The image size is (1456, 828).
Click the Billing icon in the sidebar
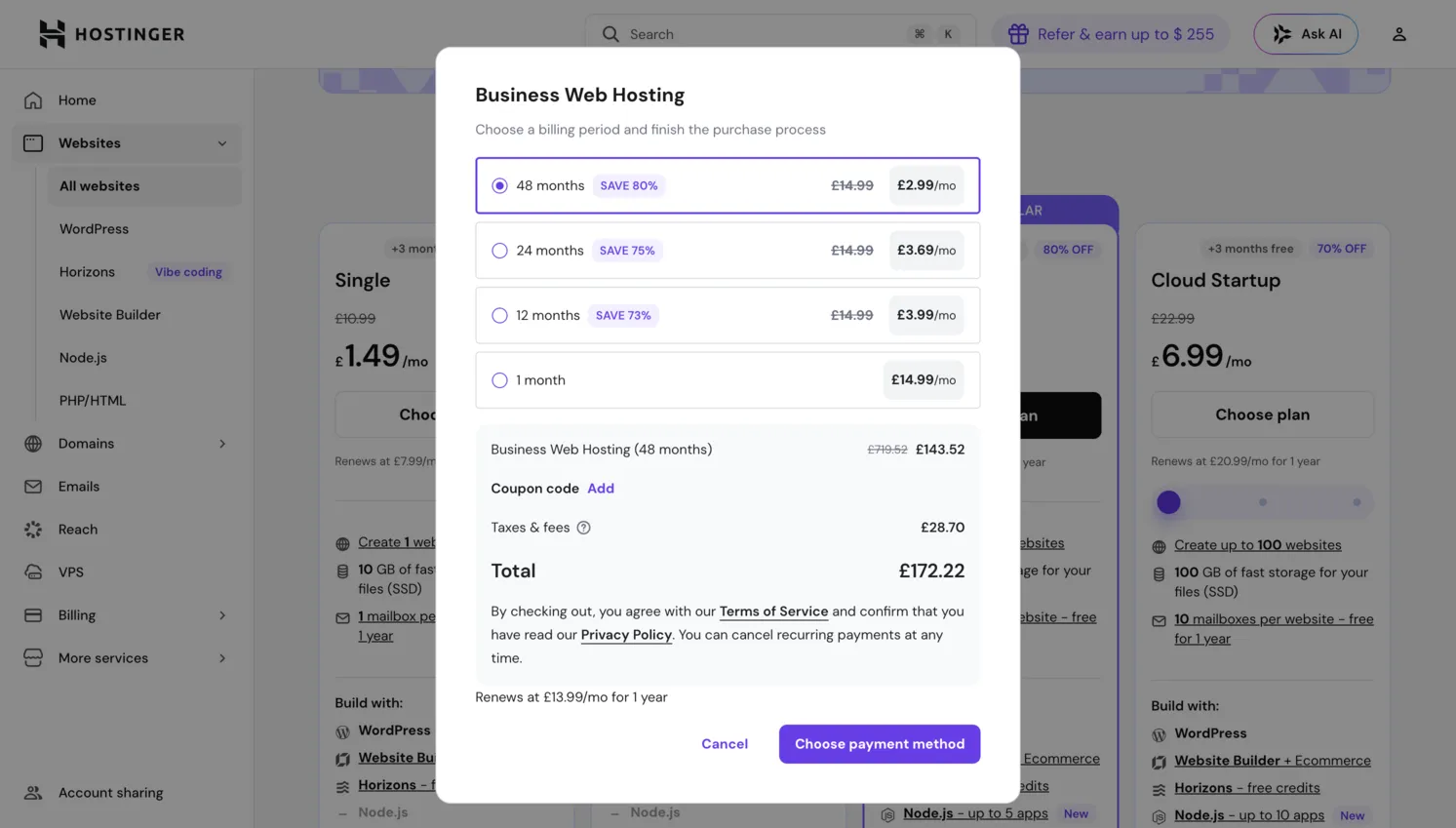coord(34,614)
